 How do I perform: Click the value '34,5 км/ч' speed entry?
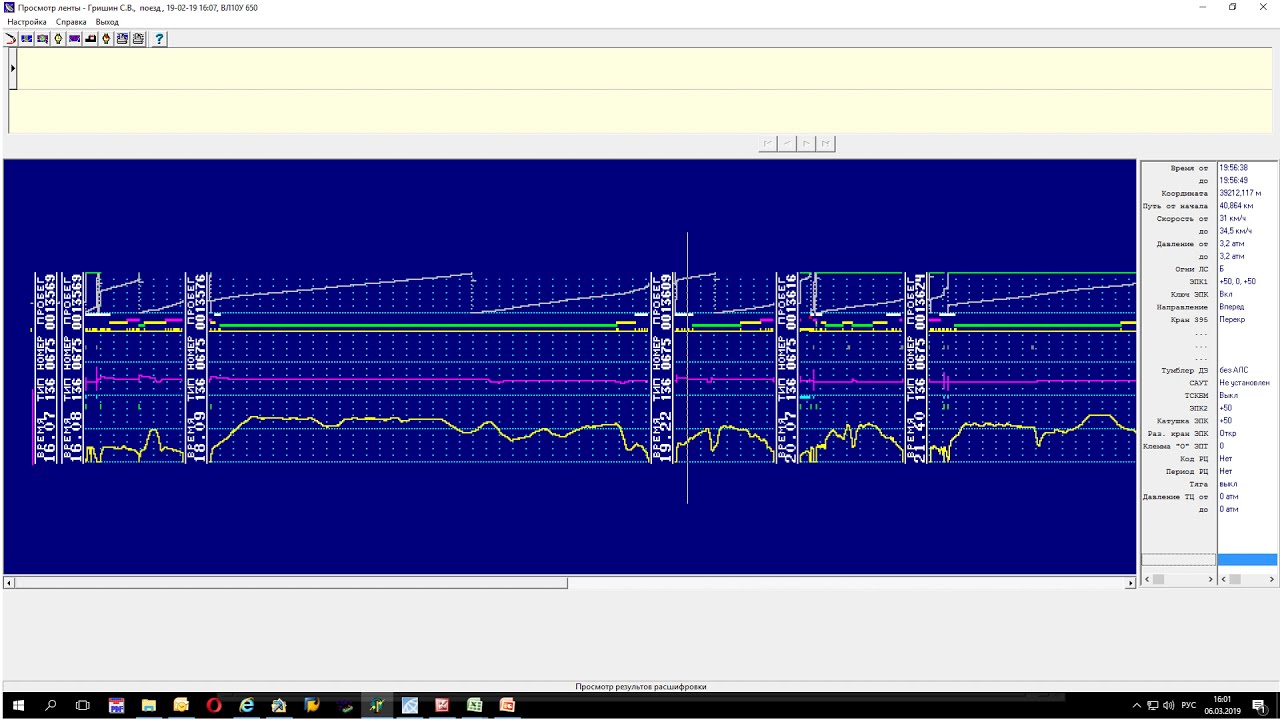(x=1236, y=231)
